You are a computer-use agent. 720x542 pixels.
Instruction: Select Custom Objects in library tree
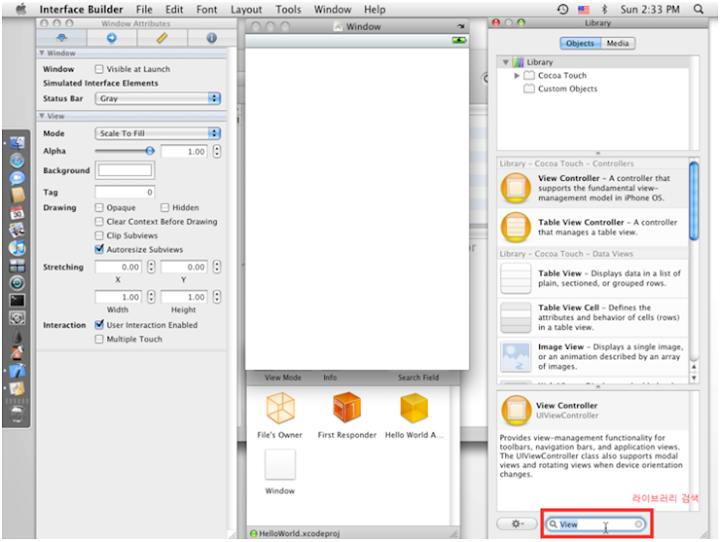pyautogui.click(x=567, y=89)
